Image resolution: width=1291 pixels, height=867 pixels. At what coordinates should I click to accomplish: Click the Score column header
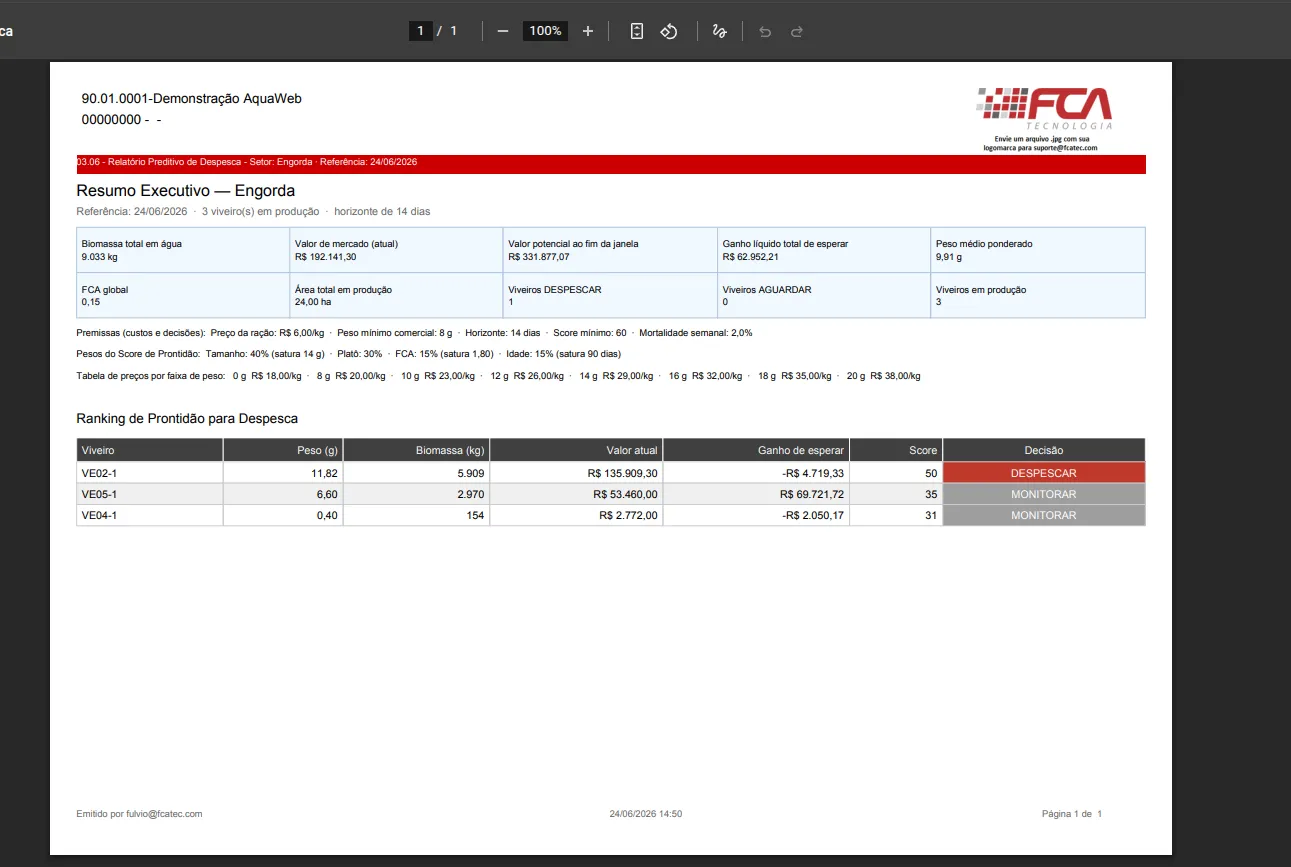896,450
